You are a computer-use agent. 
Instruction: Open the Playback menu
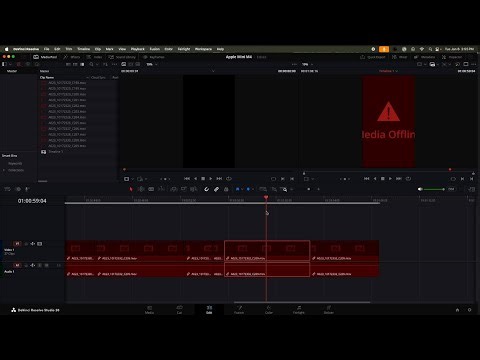click(138, 49)
